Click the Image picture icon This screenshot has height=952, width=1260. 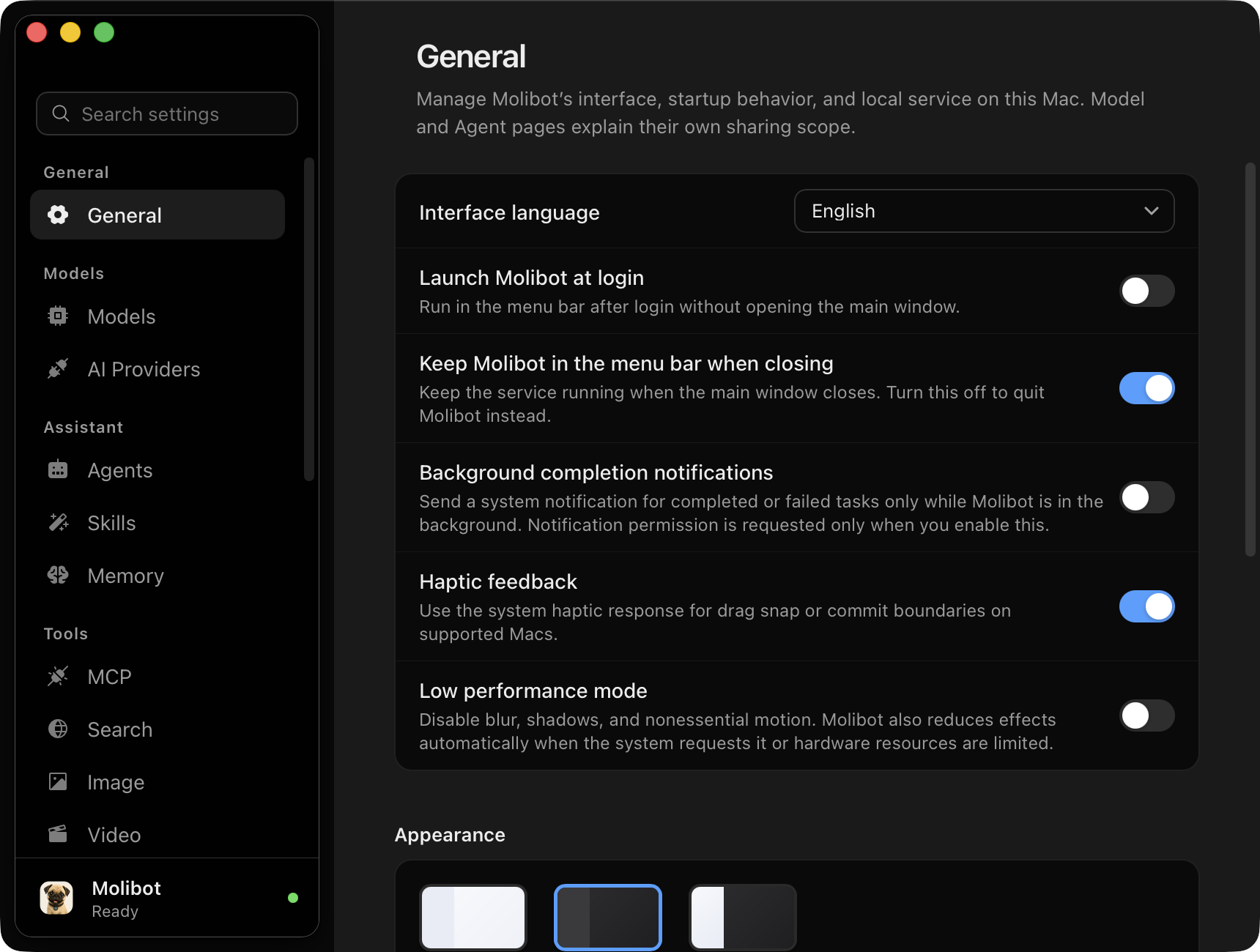pyautogui.click(x=58, y=781)
